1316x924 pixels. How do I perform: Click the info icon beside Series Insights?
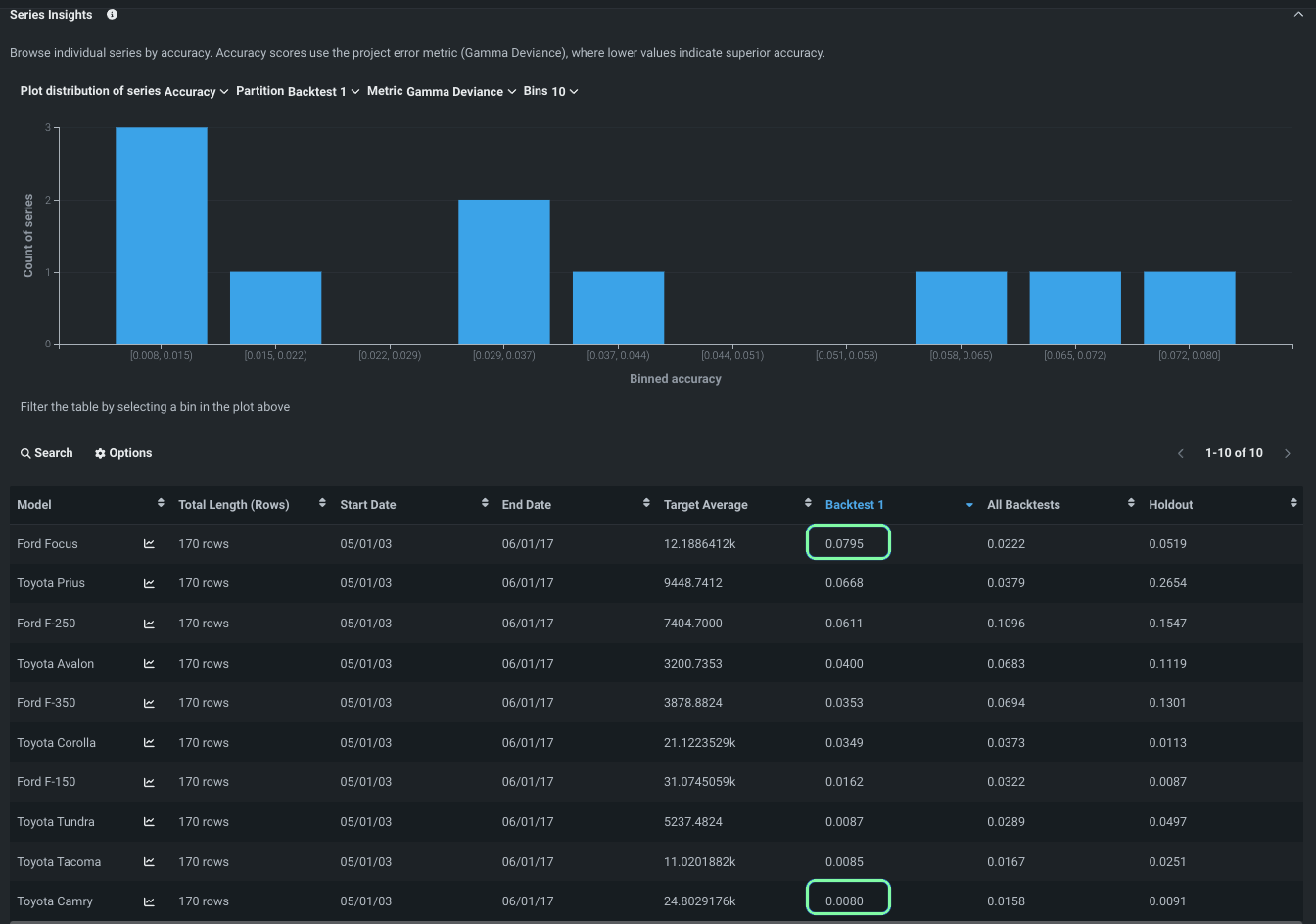(x=112, y=15)
